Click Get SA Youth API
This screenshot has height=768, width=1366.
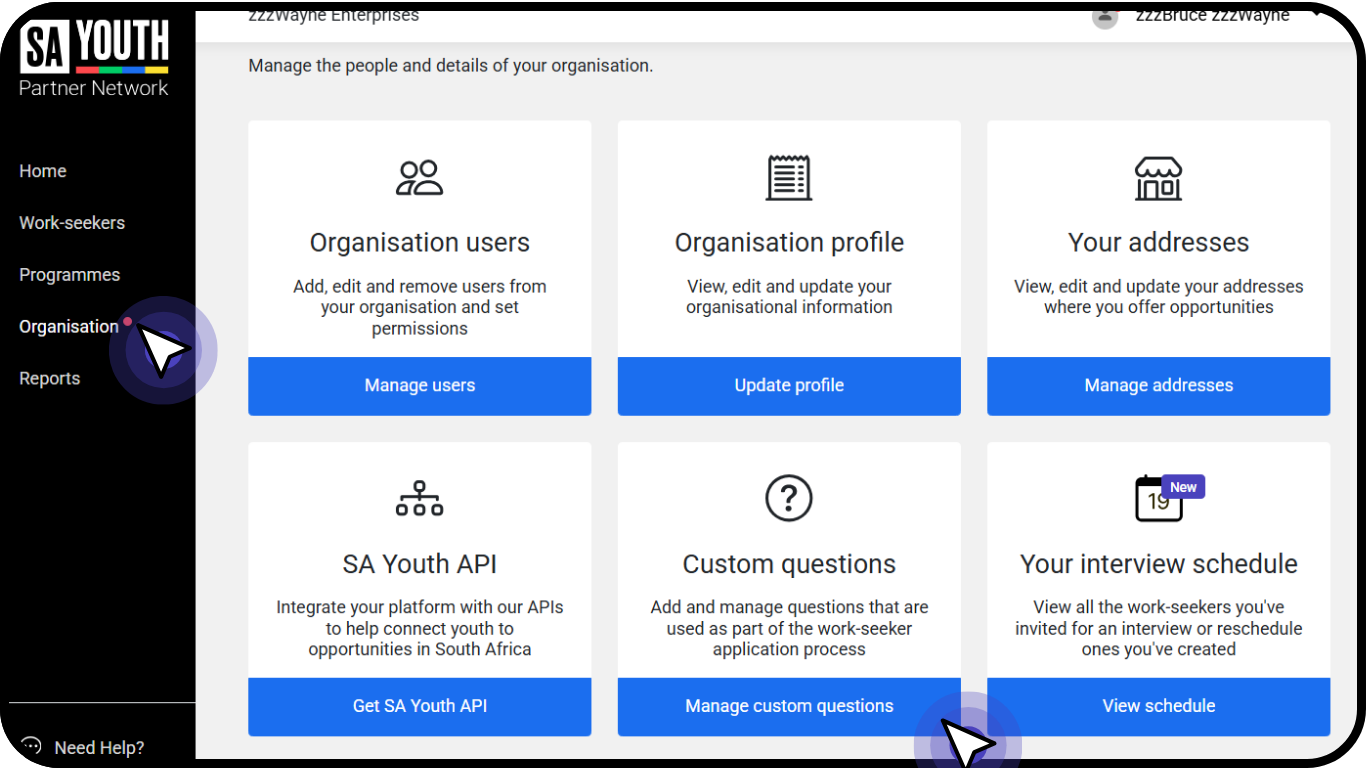pyautogui.click(x=419, y=706)
